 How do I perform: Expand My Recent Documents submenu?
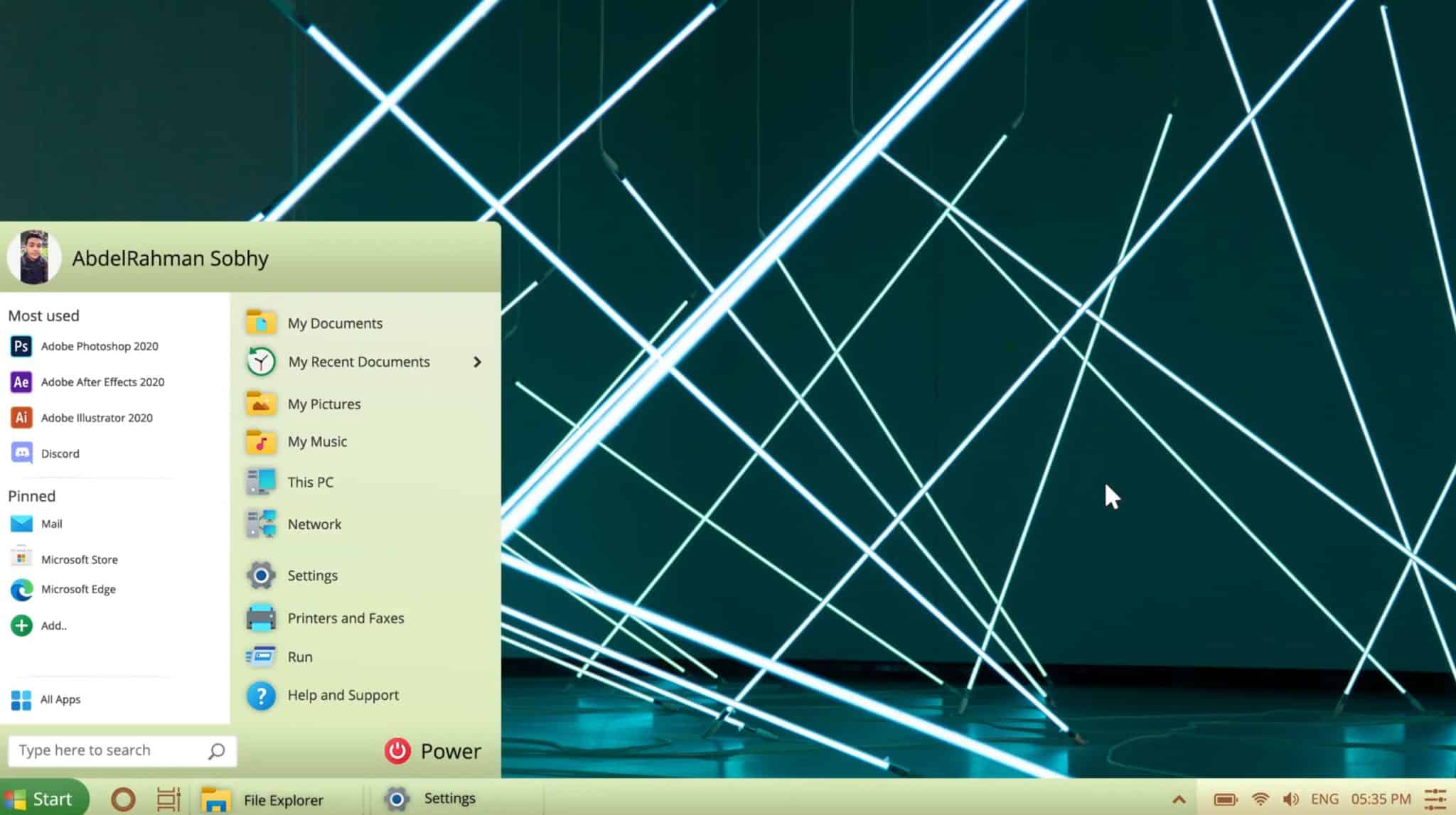(x=358, y=362)
